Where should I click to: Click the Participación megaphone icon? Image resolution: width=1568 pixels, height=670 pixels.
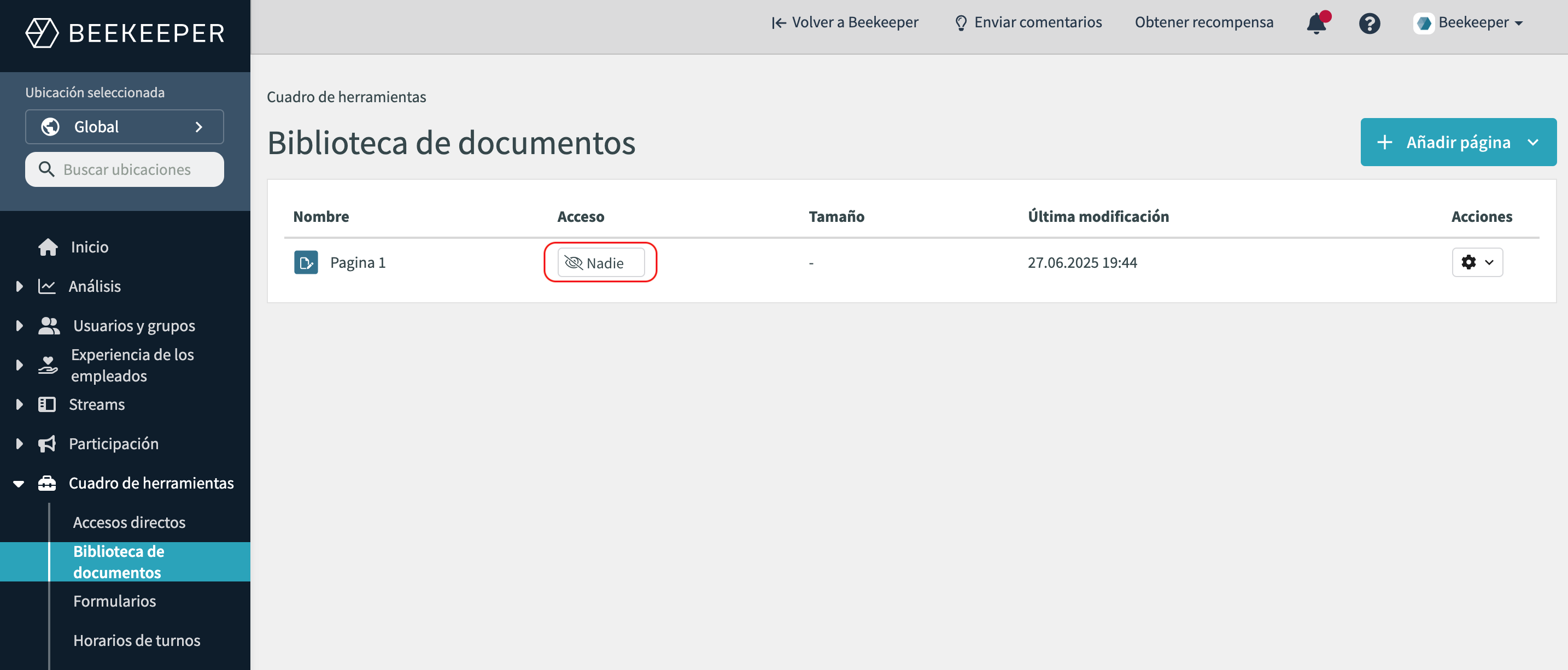tap(47, 444)
